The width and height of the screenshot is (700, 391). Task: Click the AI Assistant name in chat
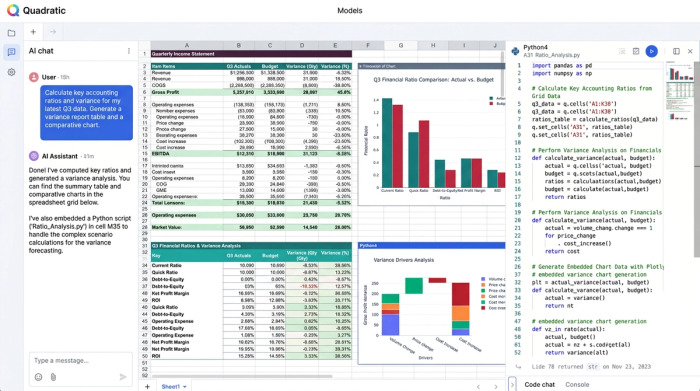[60, 156]
